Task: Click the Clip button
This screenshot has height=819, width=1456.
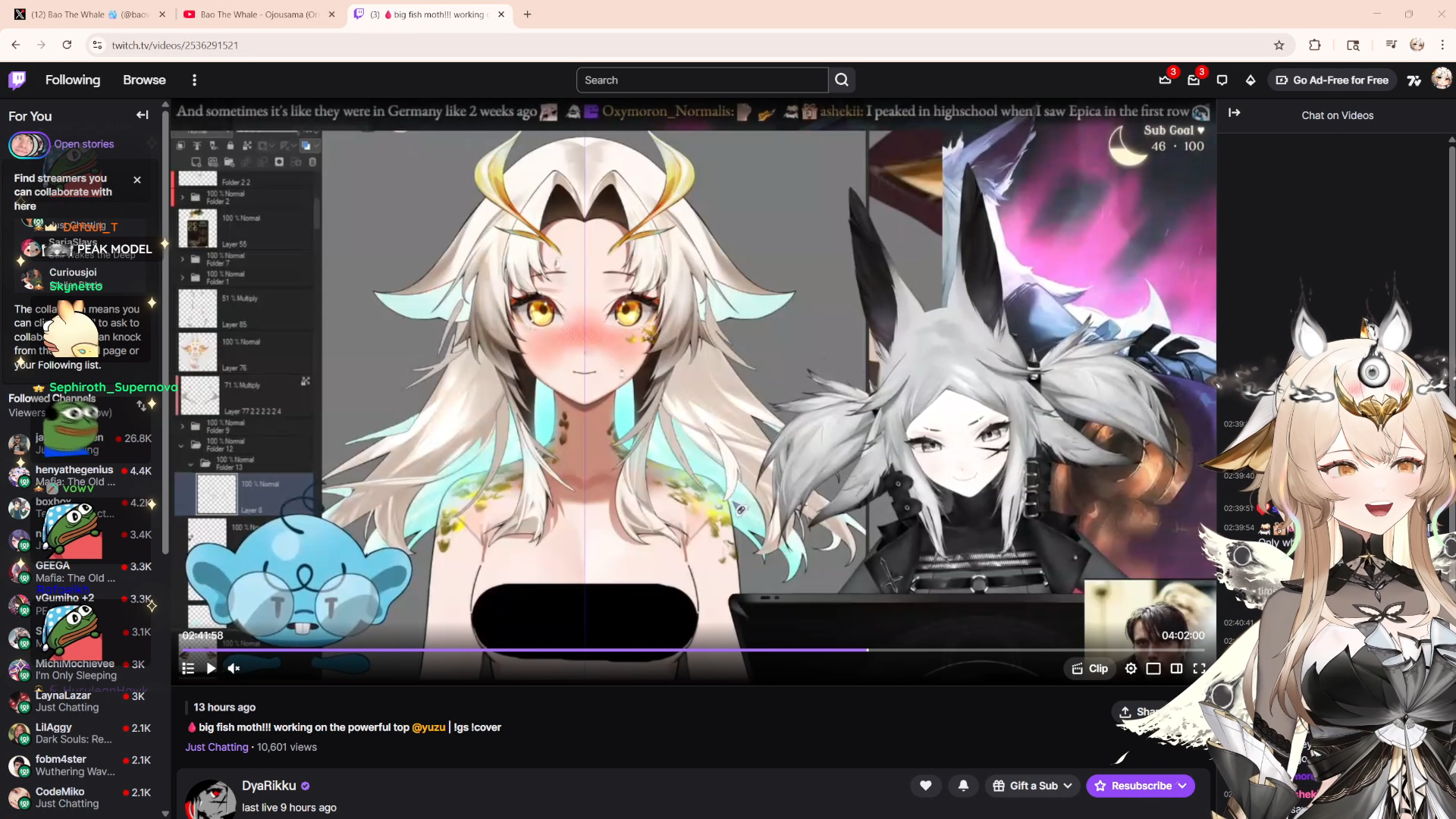Action: pyautogui.click(x=1090, y=668)
